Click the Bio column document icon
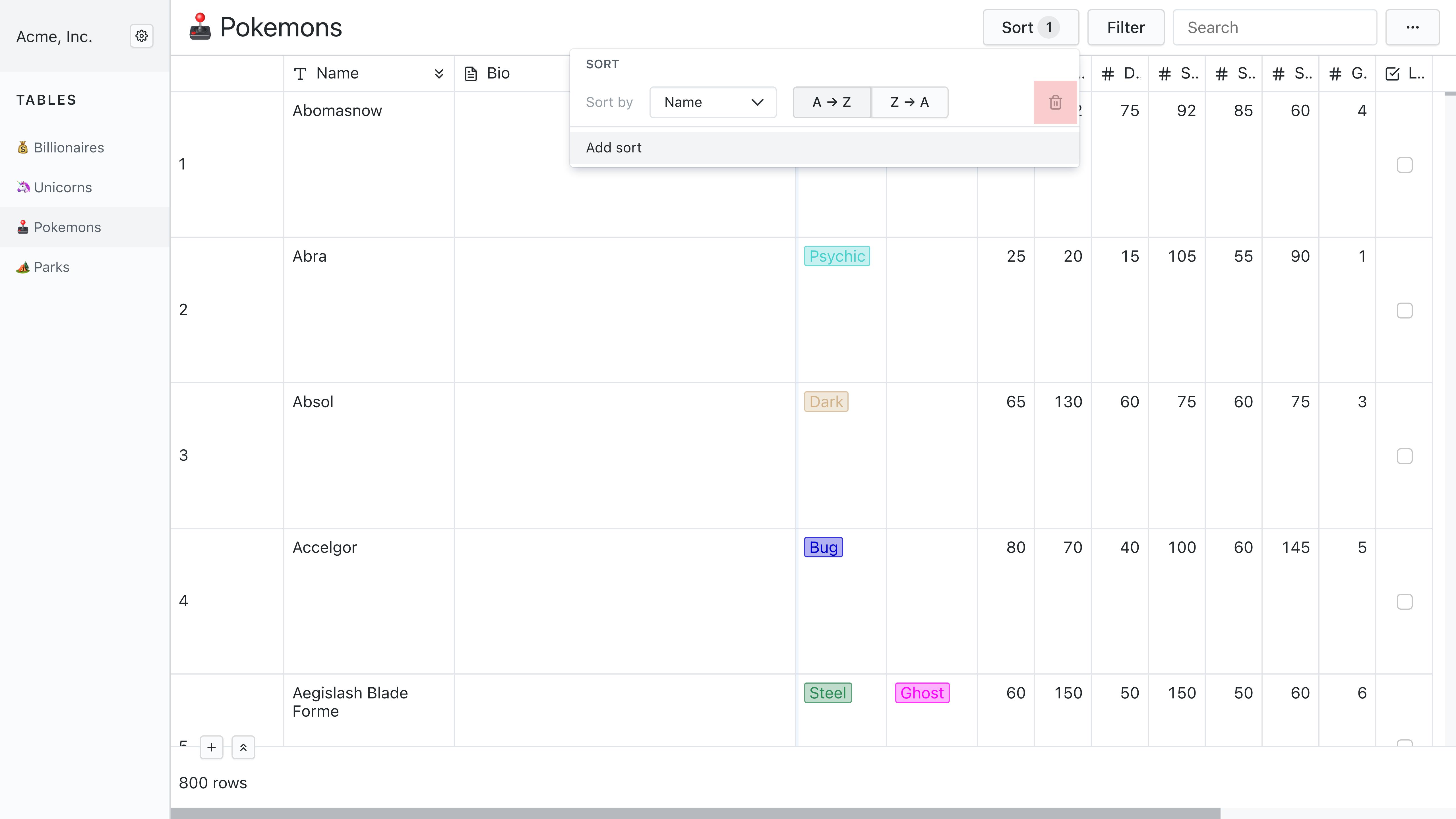Viewport: 1456px width, 819px height. [471, 73]
